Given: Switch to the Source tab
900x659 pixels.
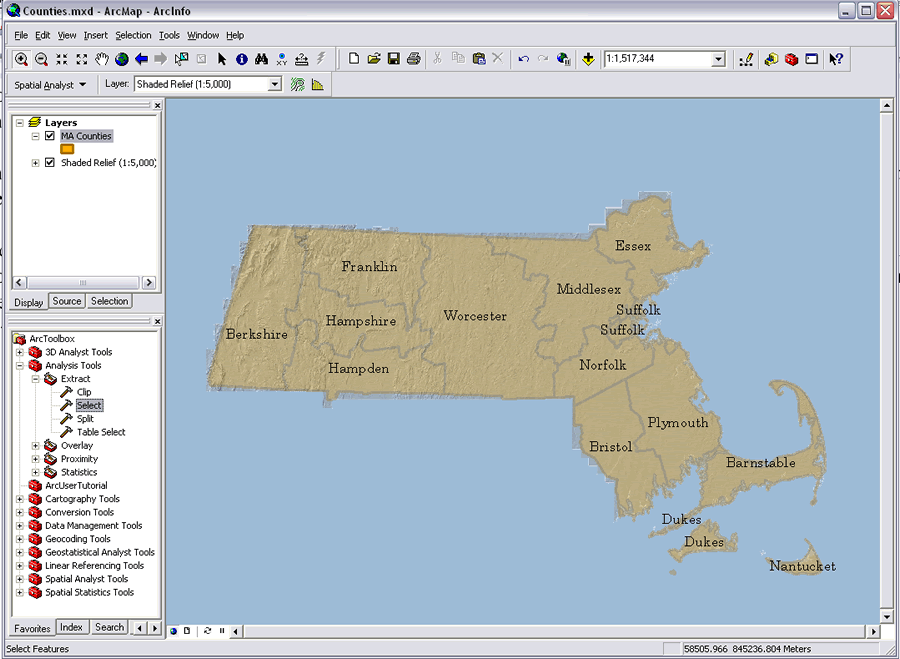Looking at the screenshot, I should (x=67, y=301).
